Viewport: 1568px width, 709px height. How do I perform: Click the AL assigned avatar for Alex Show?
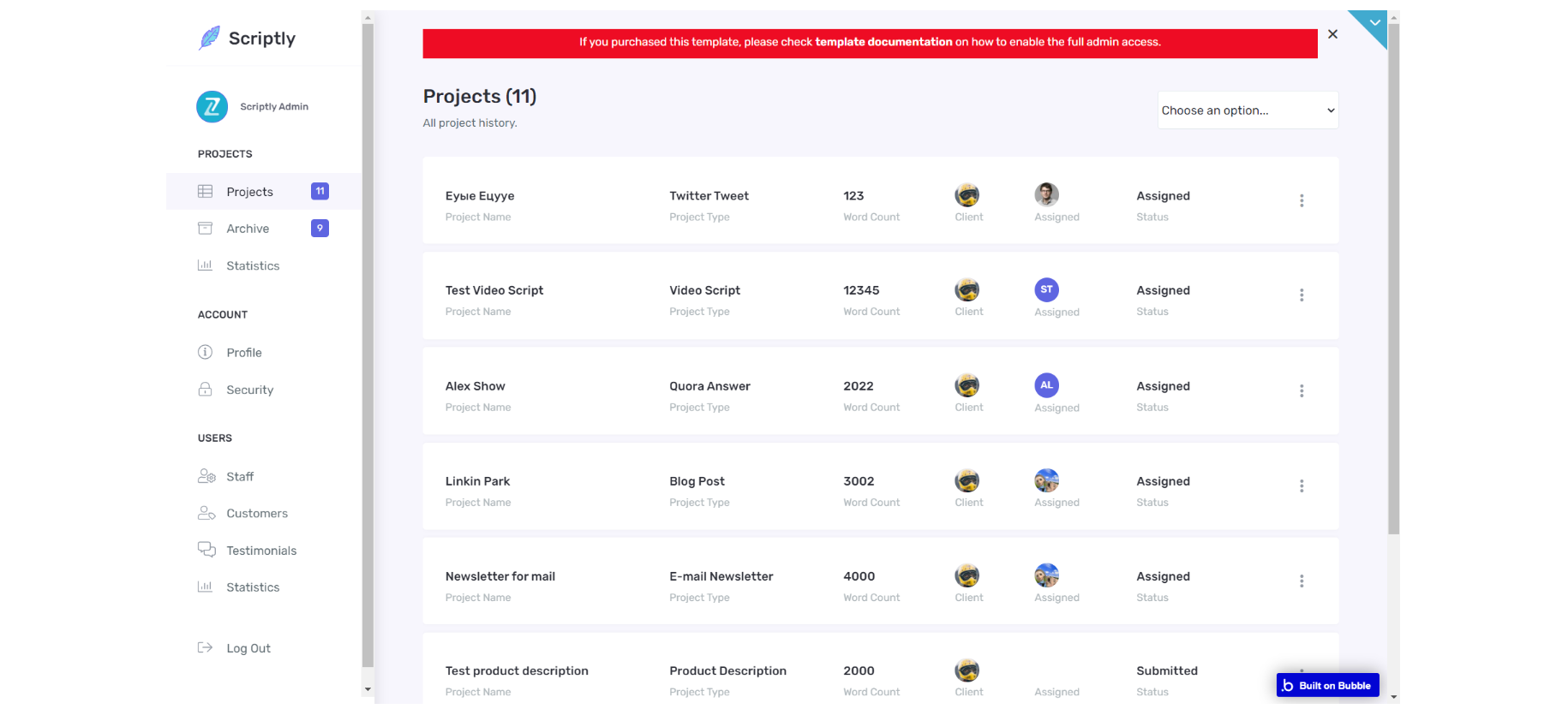[x=1046, y=385]
